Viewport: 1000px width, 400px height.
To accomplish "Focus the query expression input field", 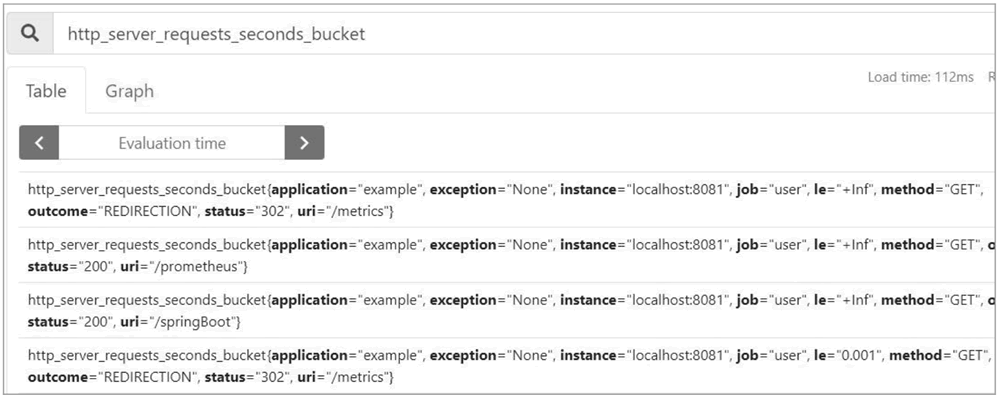I will pos(523,33).
